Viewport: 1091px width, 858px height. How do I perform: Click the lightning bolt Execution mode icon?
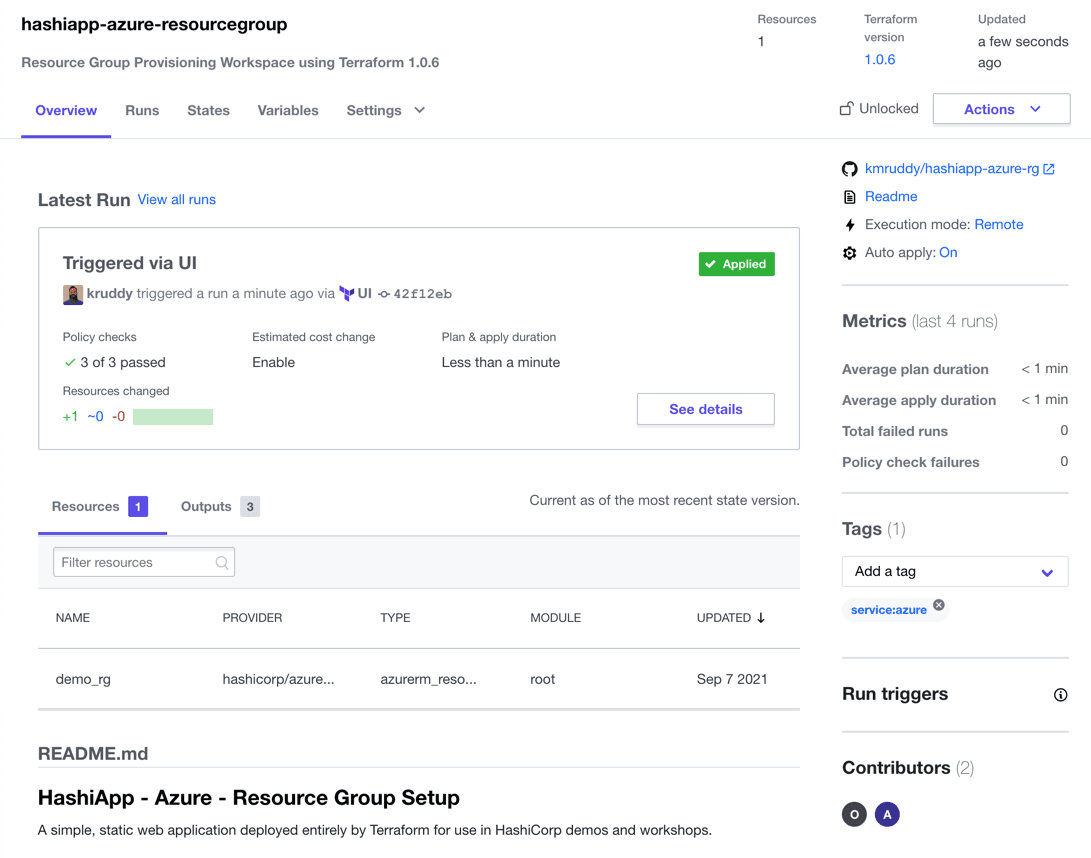click(x=849, y=224)
